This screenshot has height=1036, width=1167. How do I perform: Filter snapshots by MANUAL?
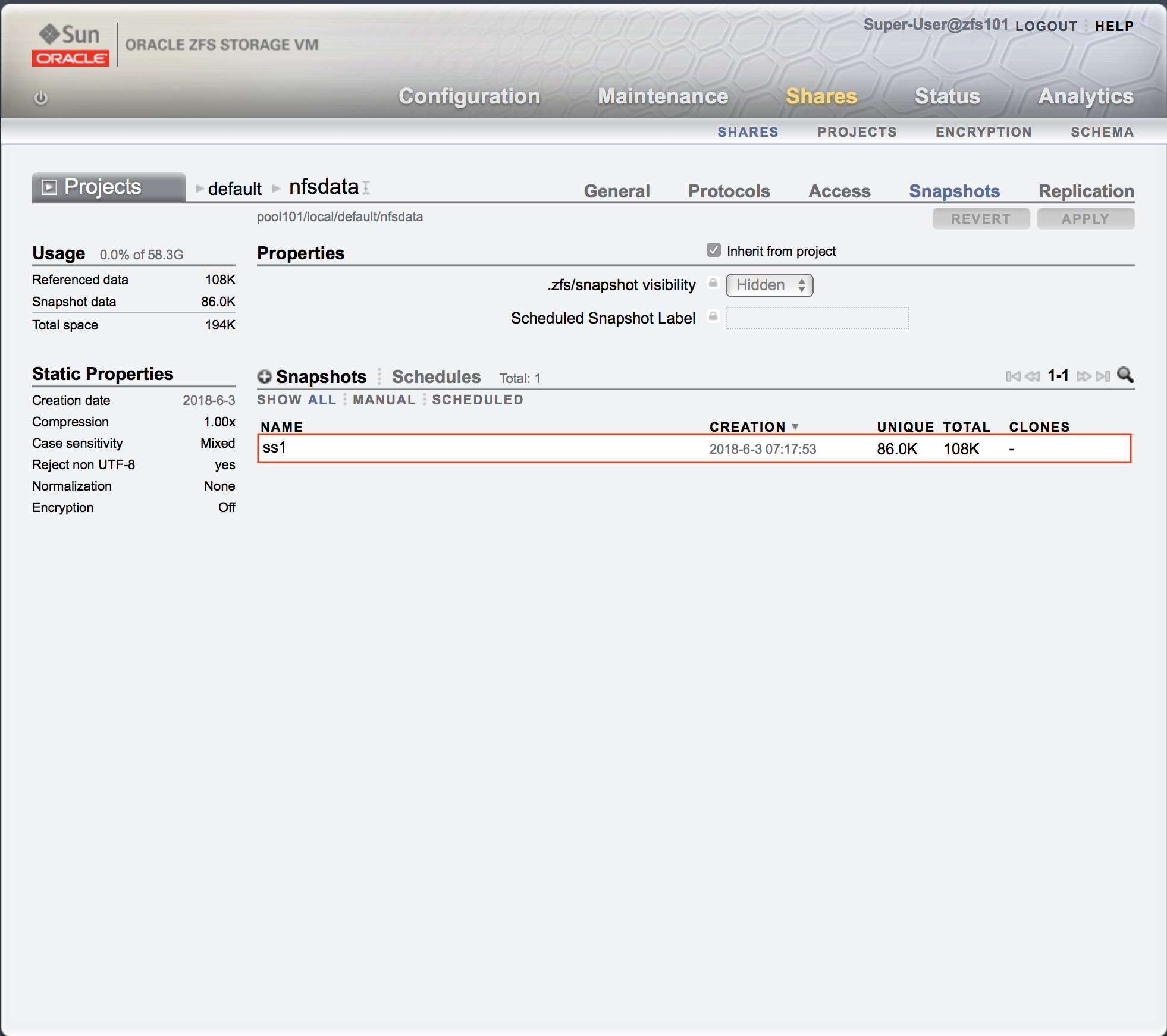384,400
